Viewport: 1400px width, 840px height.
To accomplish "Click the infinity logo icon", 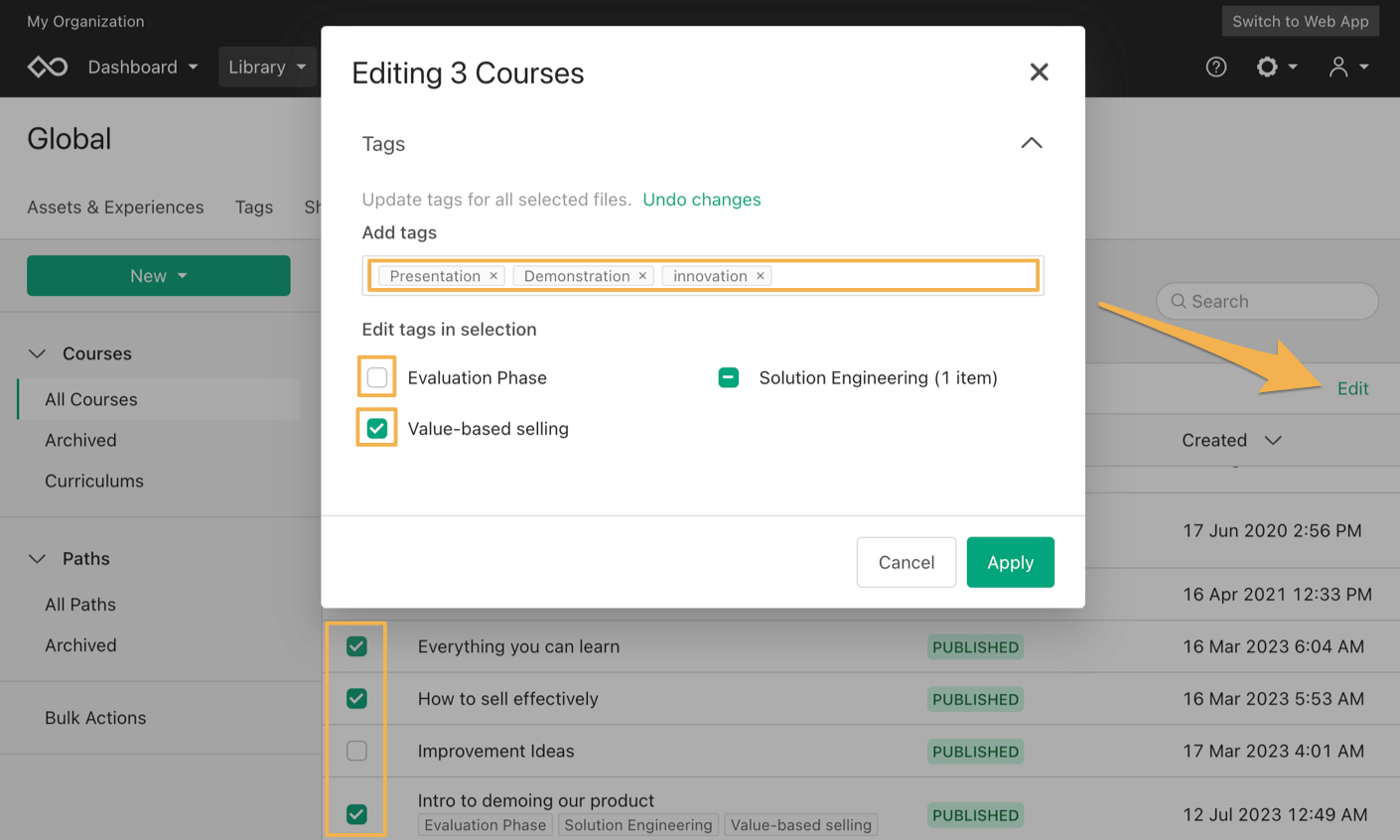I will (48, 67).
